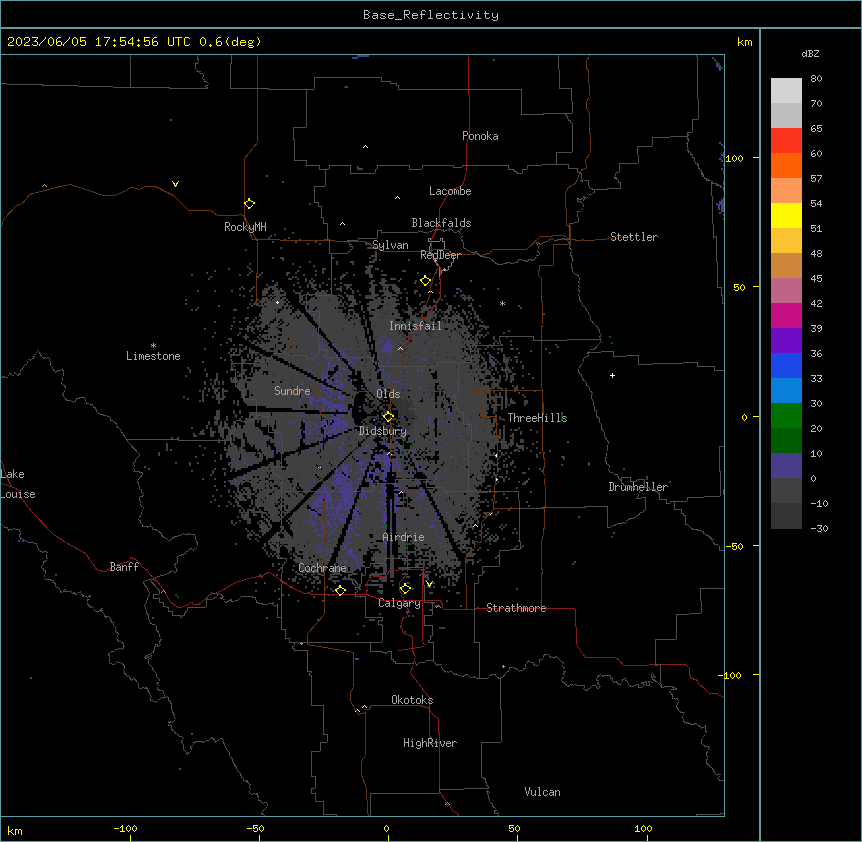The width and height of the screenshot is (862, 842).
Task: Click the HighRiver label
Action: pyautogui.click(x=430, y=743)
